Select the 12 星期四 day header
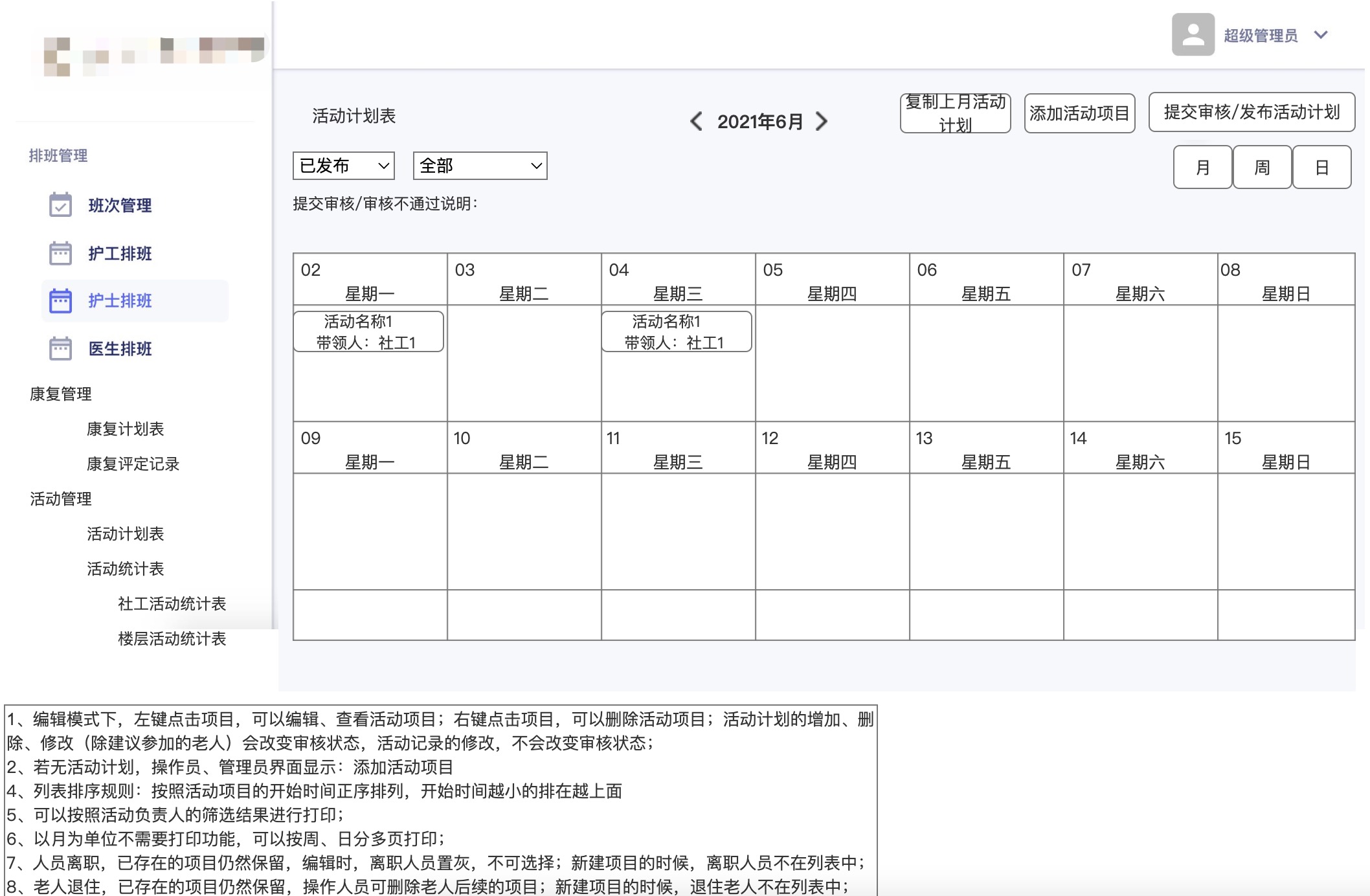The height and width of the screenshot is (896, 1370). click(x=833, y=448)
